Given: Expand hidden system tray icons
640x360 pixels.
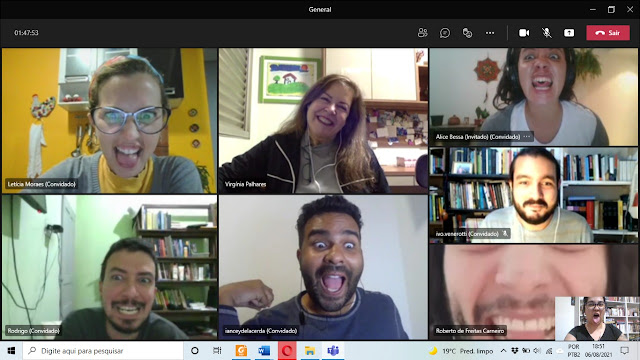Looking at the screenshot, I should [503, 351].
